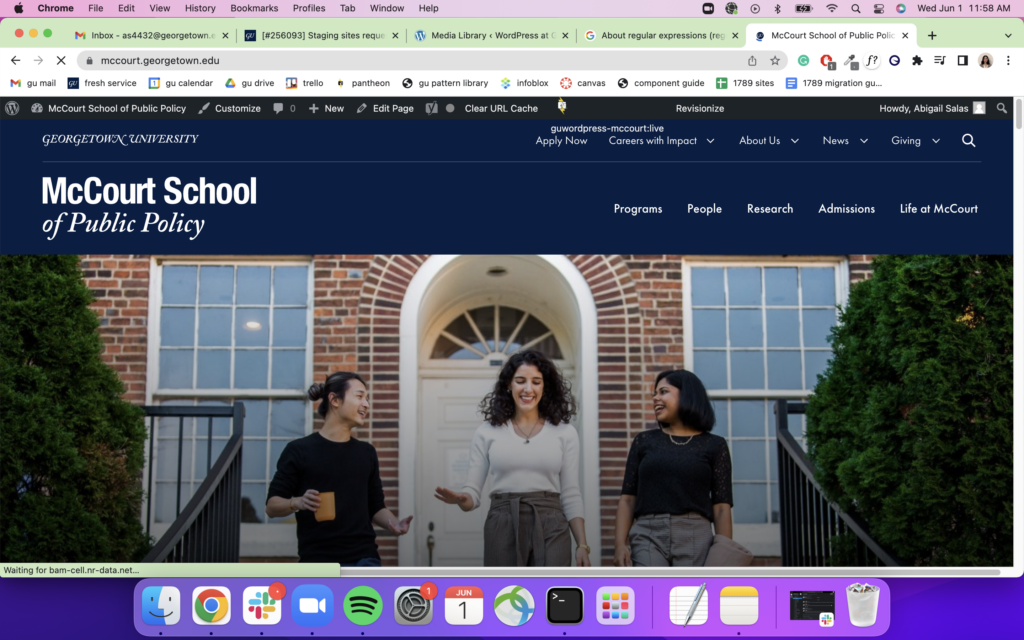Click Customize in admin bar
This screenshot has width=1024, height=640.
[x=230, y=108]
